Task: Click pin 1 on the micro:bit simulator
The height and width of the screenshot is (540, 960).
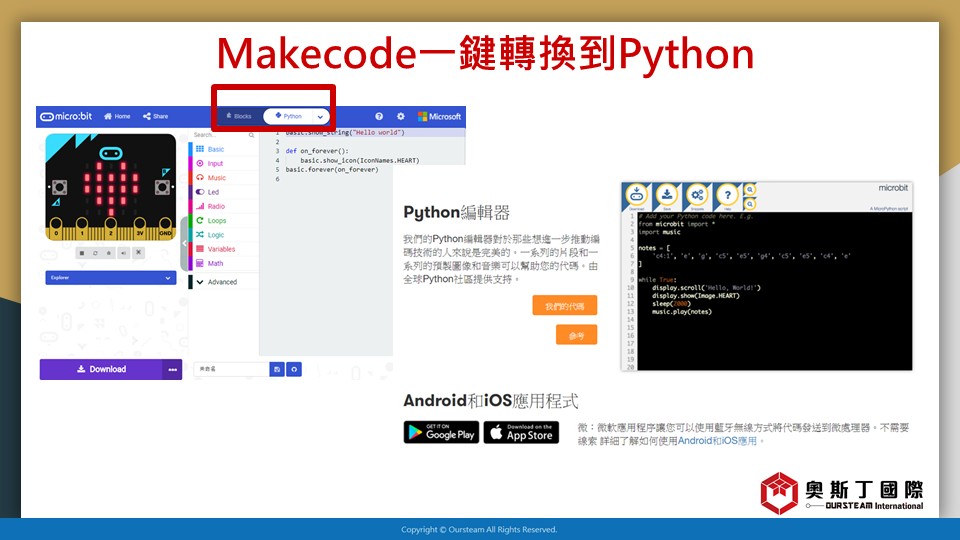Action: [x=82, y=229]
